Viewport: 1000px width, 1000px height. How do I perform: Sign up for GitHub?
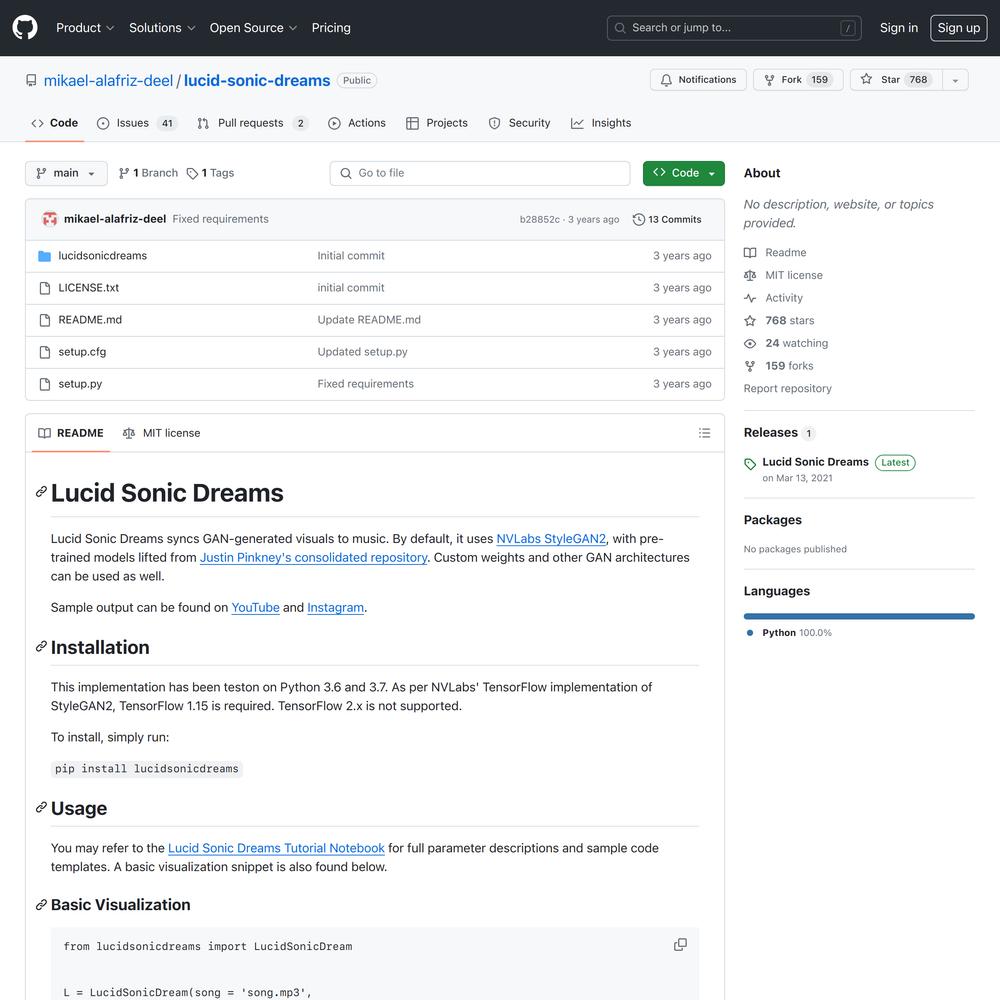point(959,28)
